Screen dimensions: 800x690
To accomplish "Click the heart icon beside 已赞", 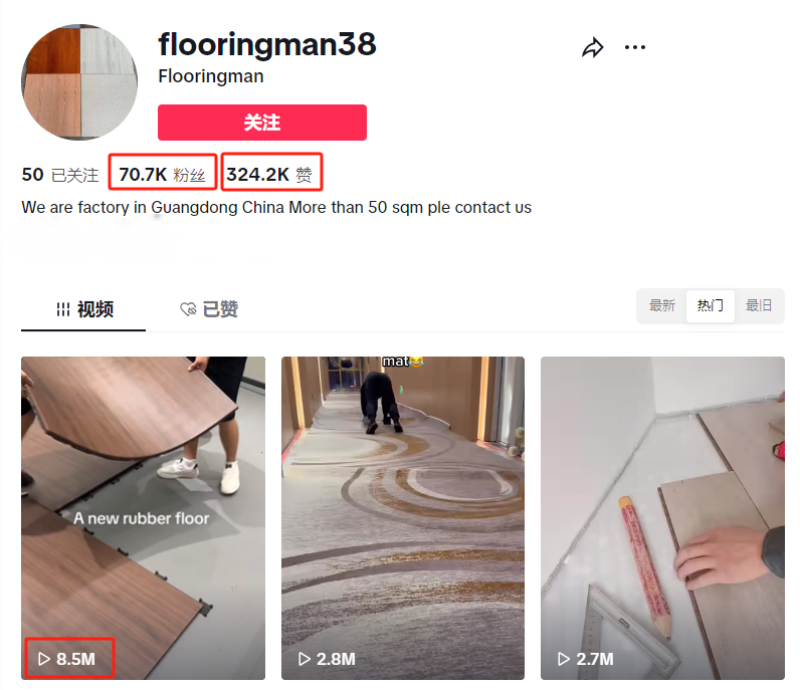I will [188, 309].
